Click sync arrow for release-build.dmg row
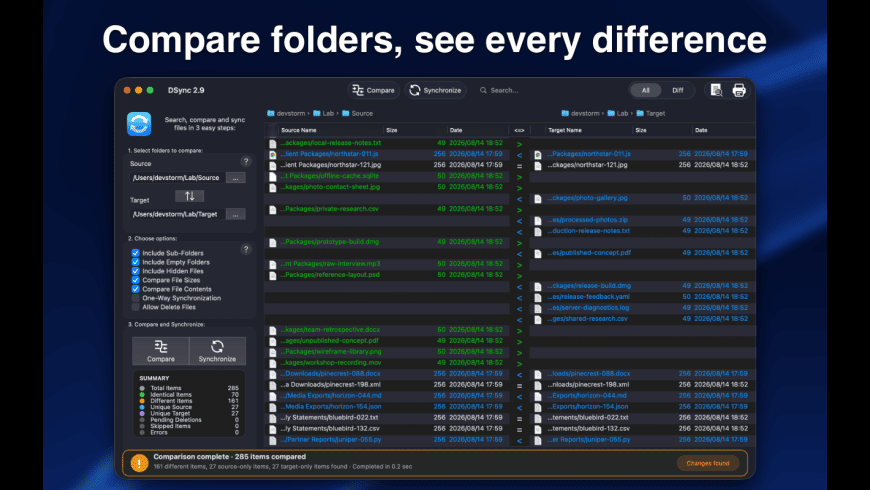Viewport: 870px width, 490px height. click(519, 287)
